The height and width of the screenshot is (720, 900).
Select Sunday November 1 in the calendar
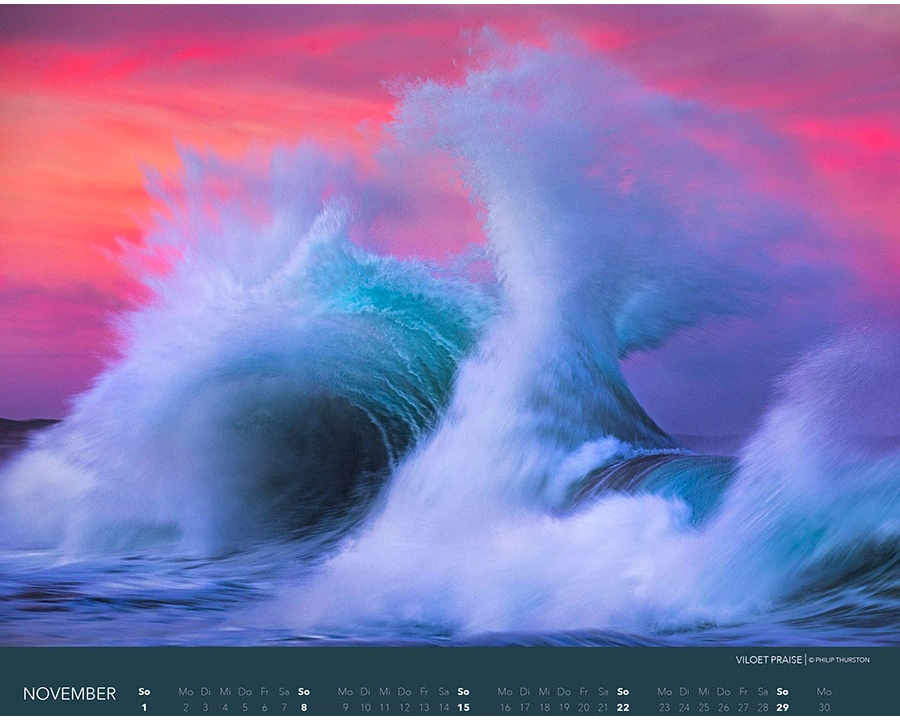click(144, 707)
